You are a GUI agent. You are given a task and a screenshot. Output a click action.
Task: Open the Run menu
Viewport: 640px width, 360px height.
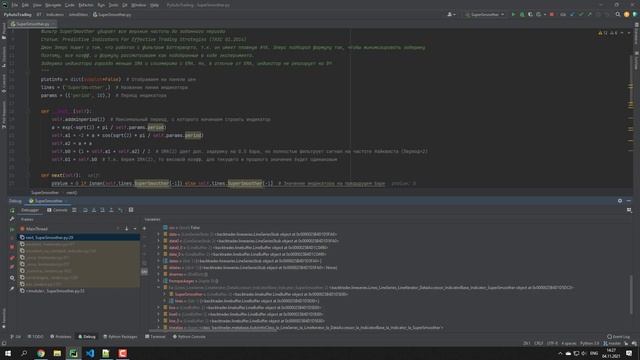tap(101, 5)
